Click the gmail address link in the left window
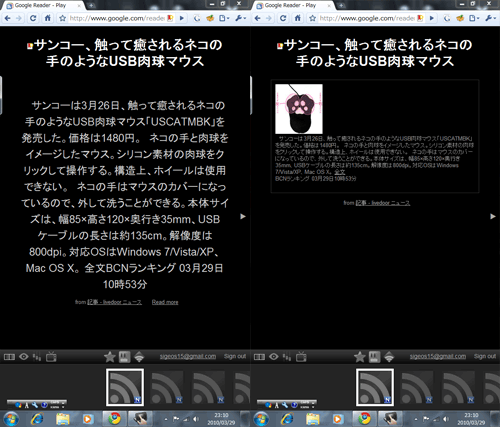The height and width of the screenshot is (427, 500). (x=188, y=356)
